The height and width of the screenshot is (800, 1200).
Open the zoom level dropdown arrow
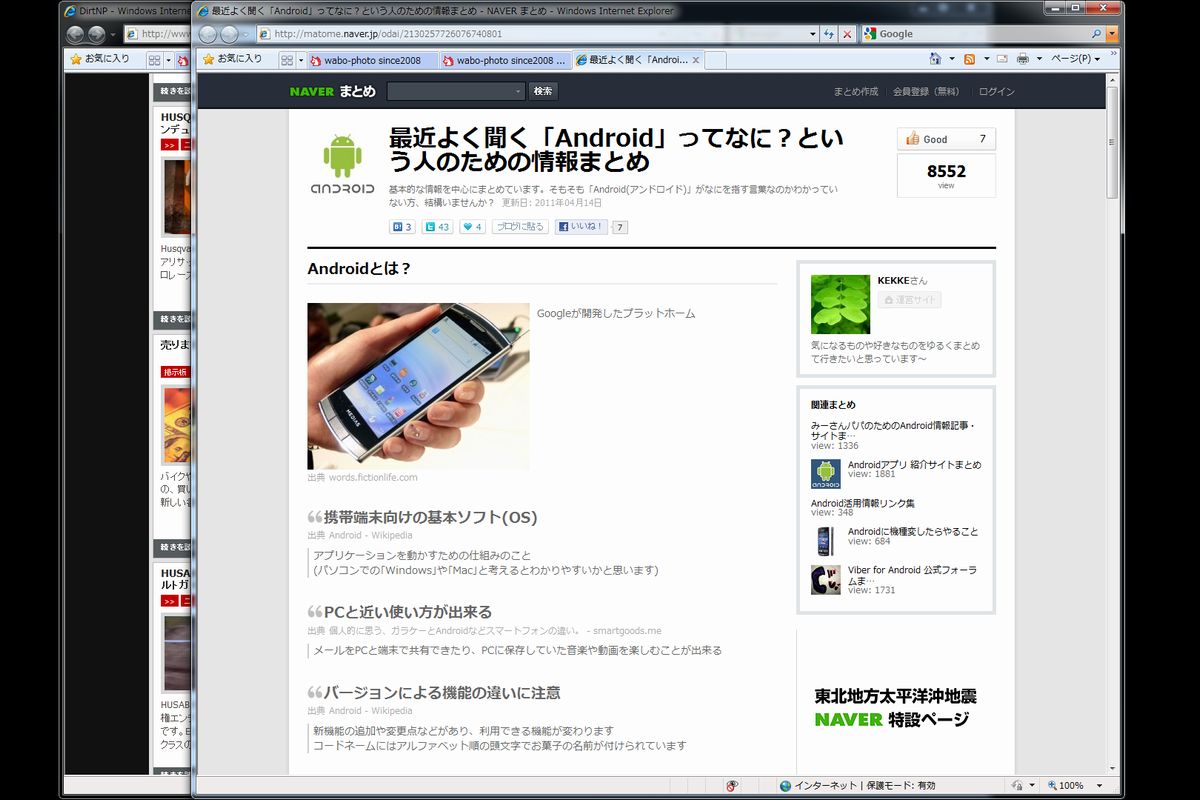pyautogui.click(x=1100, y=786)
